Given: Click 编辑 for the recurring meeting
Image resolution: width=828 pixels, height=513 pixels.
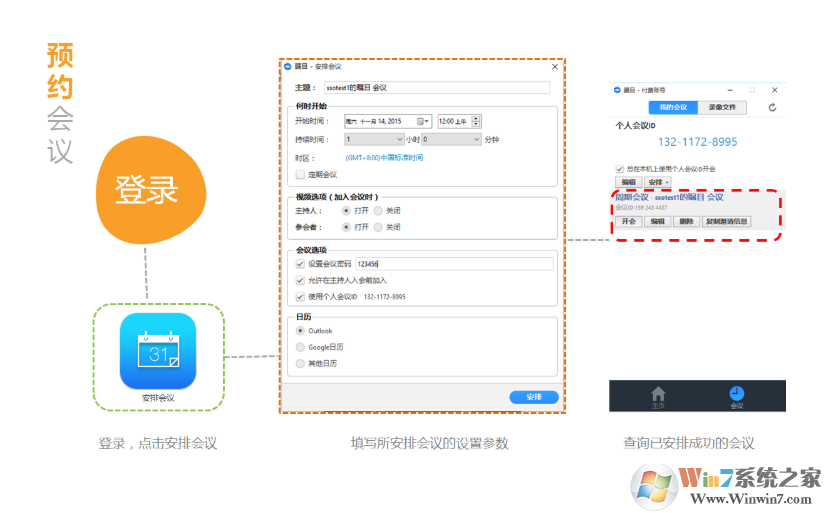Looking at the screenshot, I should point(657,221).
